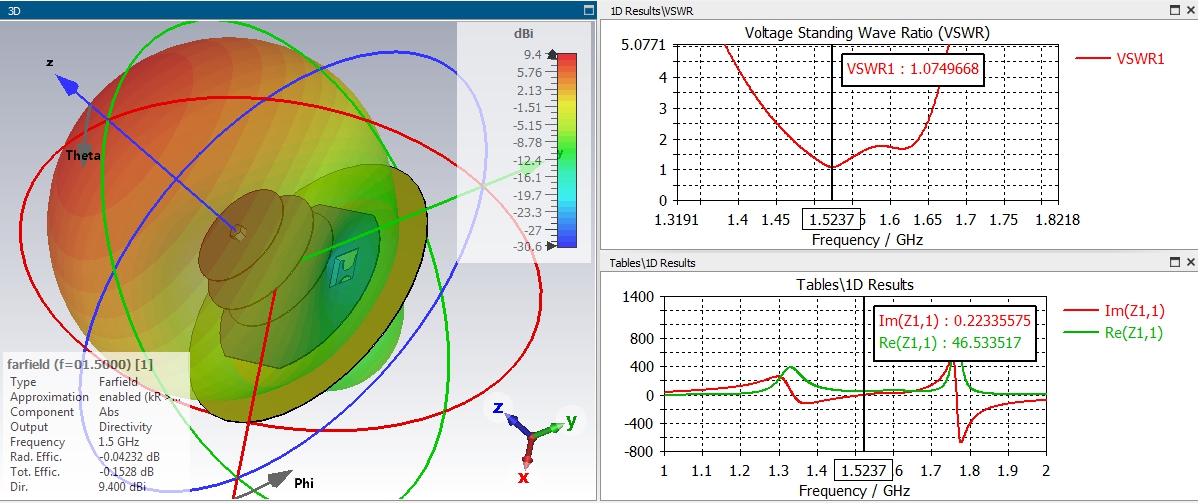
Task: Click the Frequency / GHz label under Tables plot
Action: 854,491
